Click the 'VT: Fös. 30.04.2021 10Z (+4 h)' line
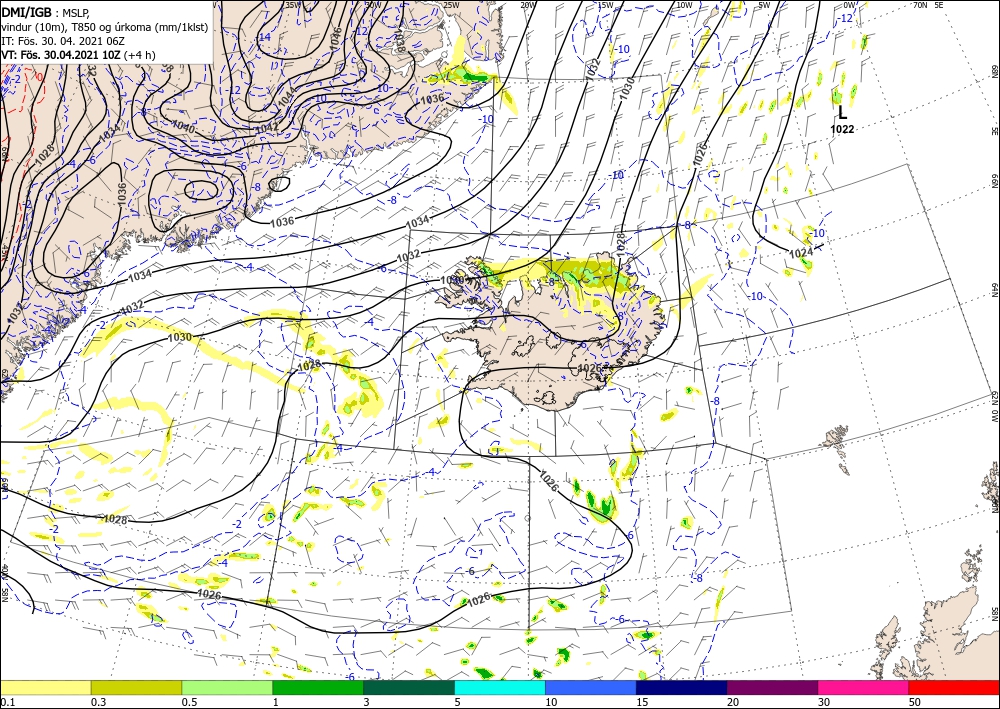This screenshot has width=1000, height=709. [x=78, y=55]
